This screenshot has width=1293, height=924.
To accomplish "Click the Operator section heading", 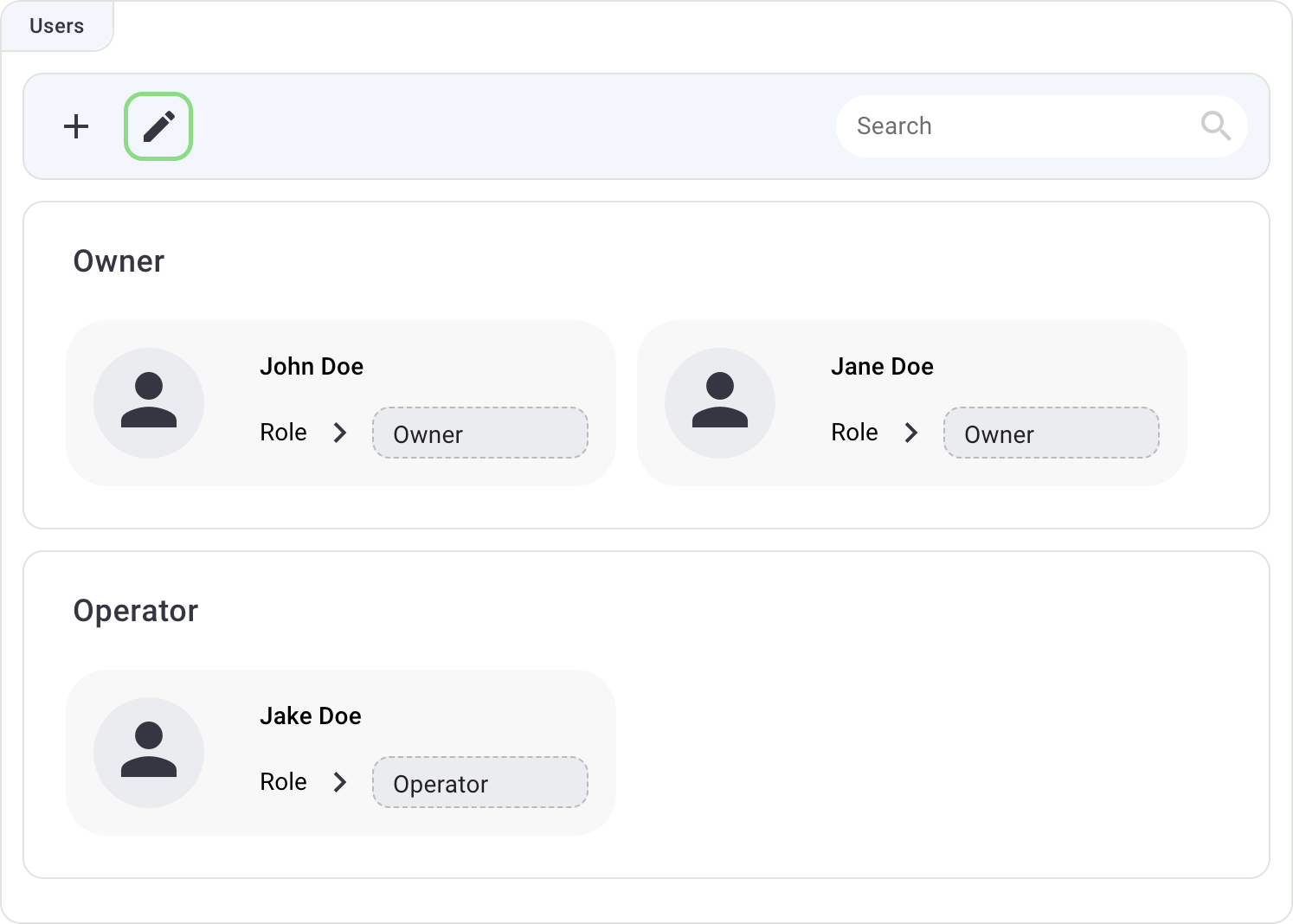I will point(136,611).
